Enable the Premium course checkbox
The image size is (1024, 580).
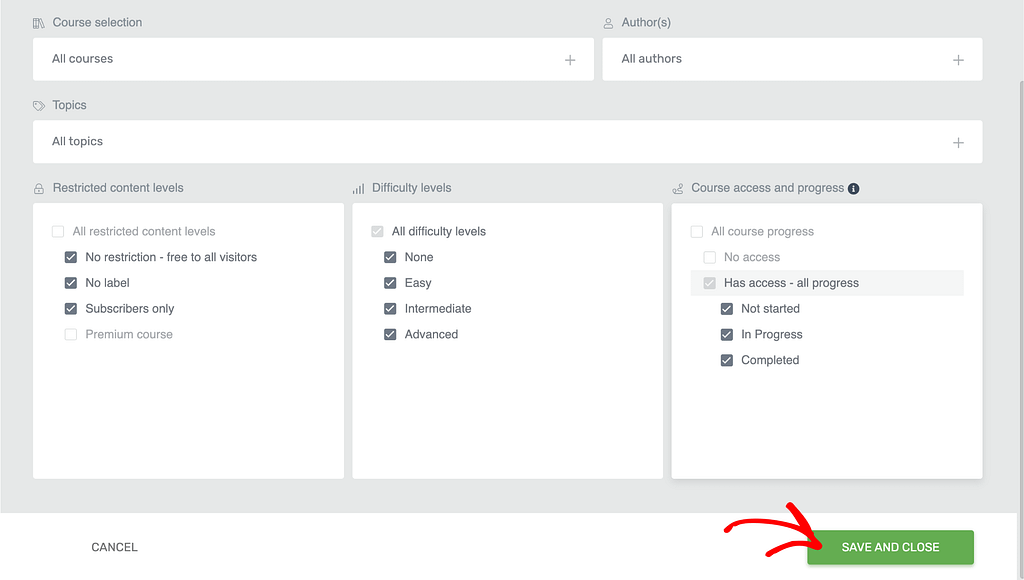[71, 334]
